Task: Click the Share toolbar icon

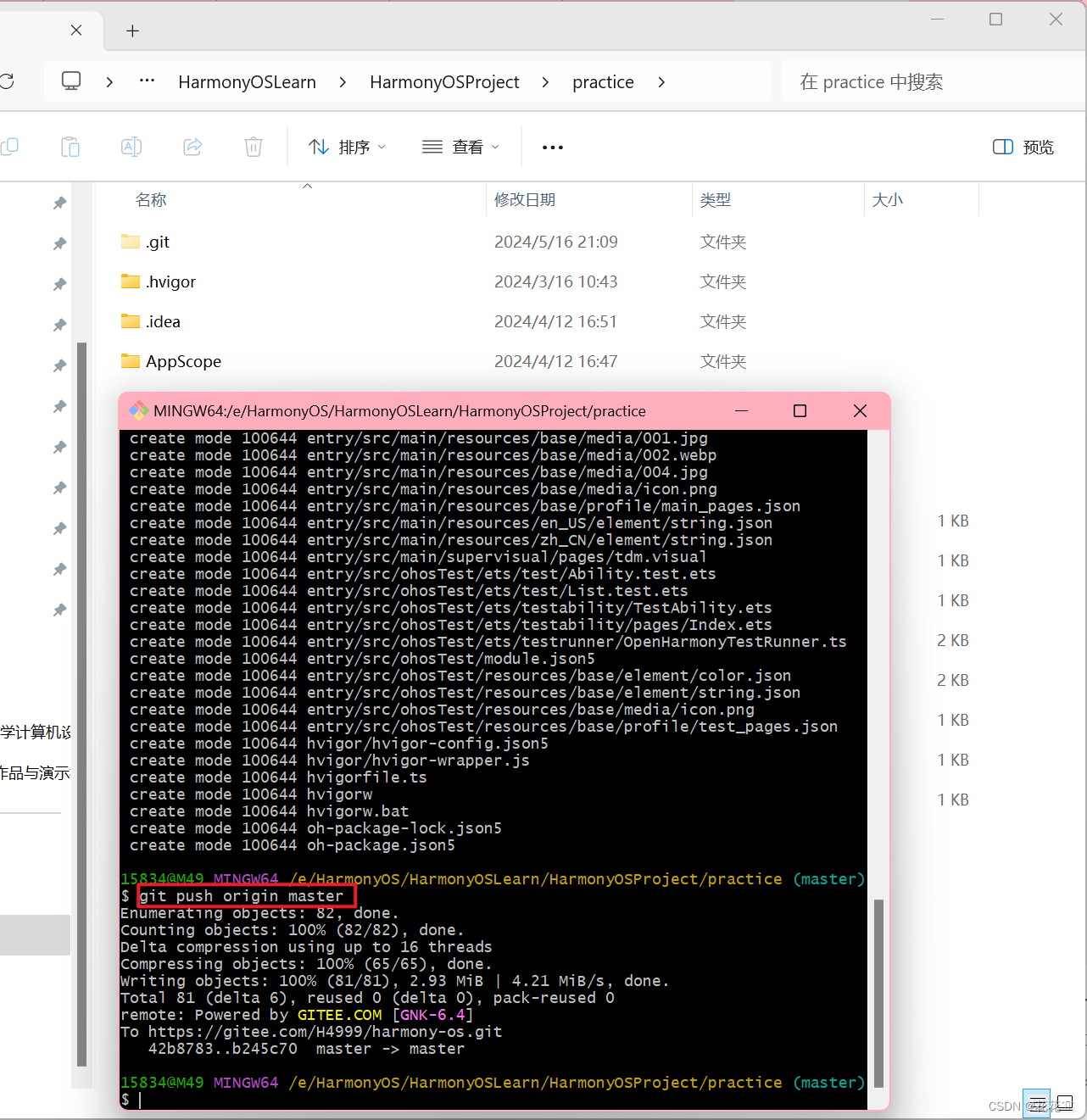Action: click(192, 147)
